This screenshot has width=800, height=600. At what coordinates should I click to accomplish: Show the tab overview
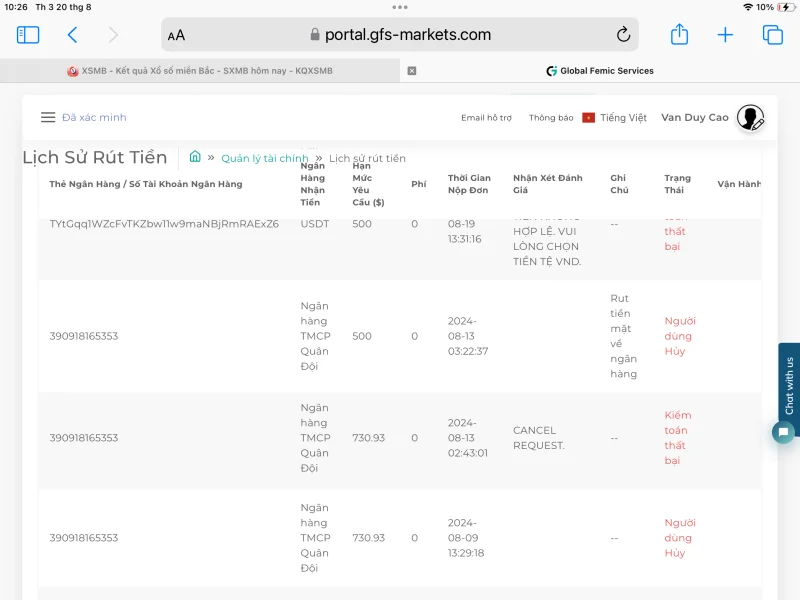tap(772, 35)
